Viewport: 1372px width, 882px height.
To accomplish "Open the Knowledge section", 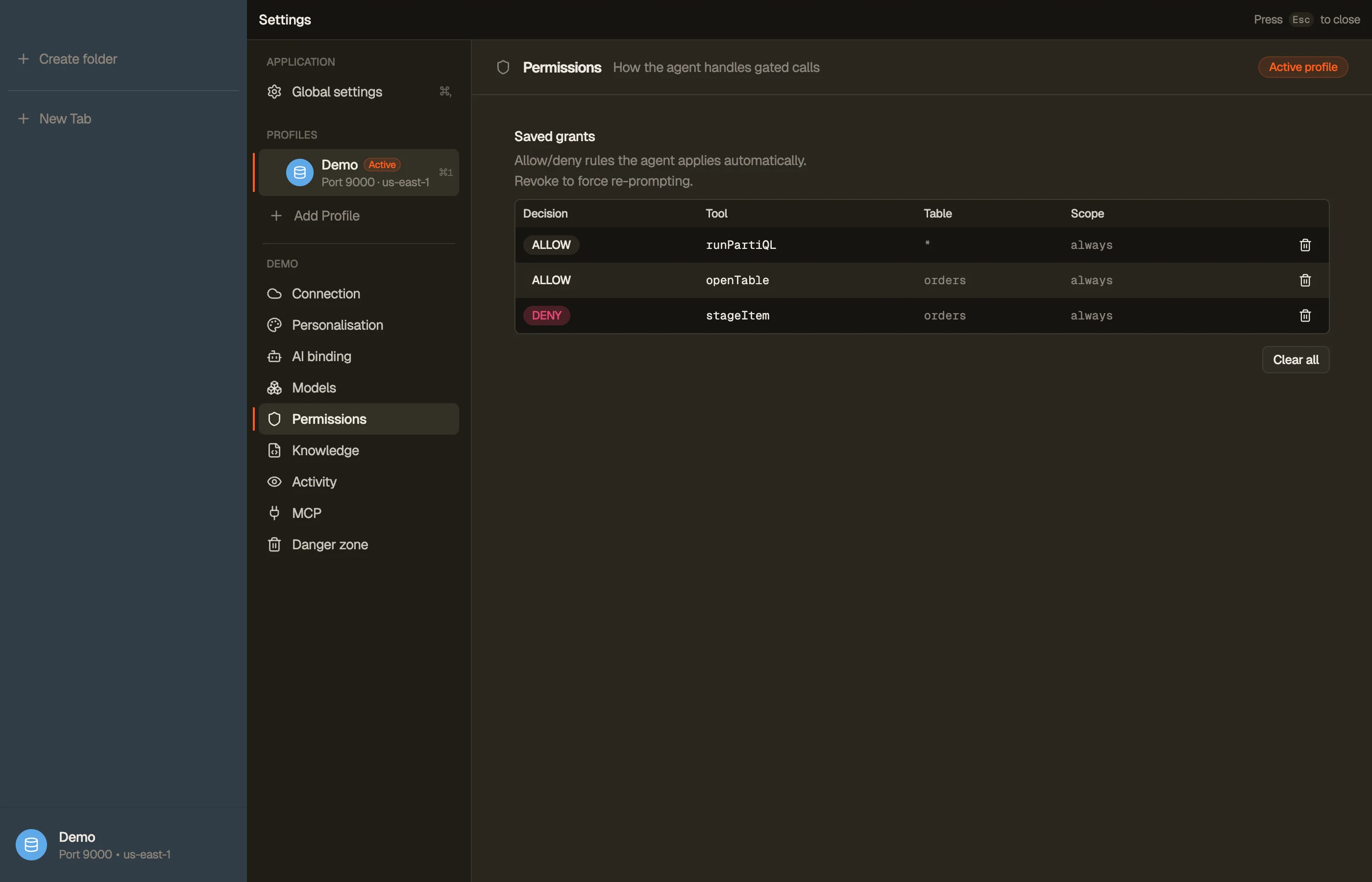I will pyautogui.click(x=359, y=450).
